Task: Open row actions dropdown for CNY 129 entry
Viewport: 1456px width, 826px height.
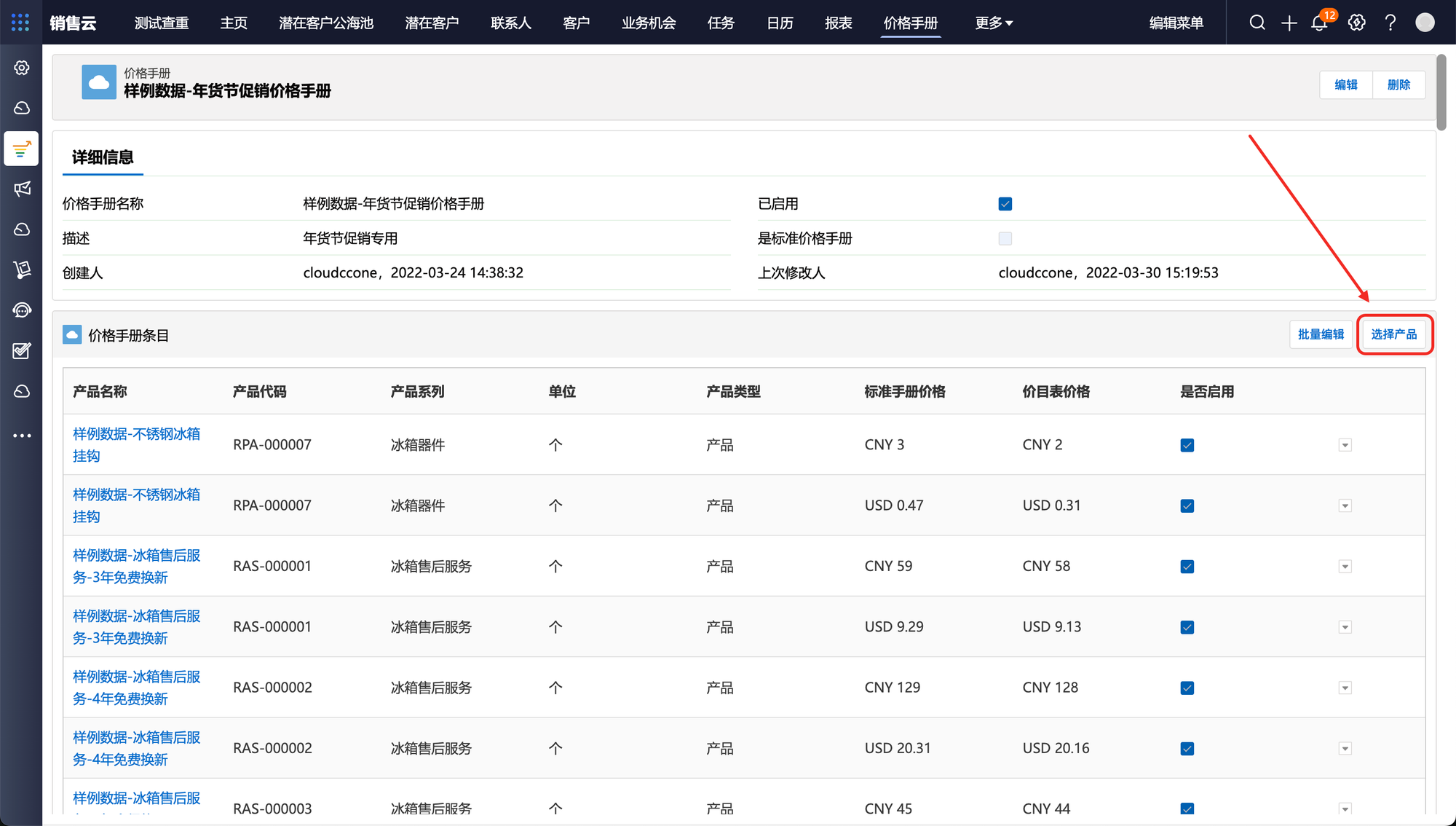Action: tap(1345, 688)
